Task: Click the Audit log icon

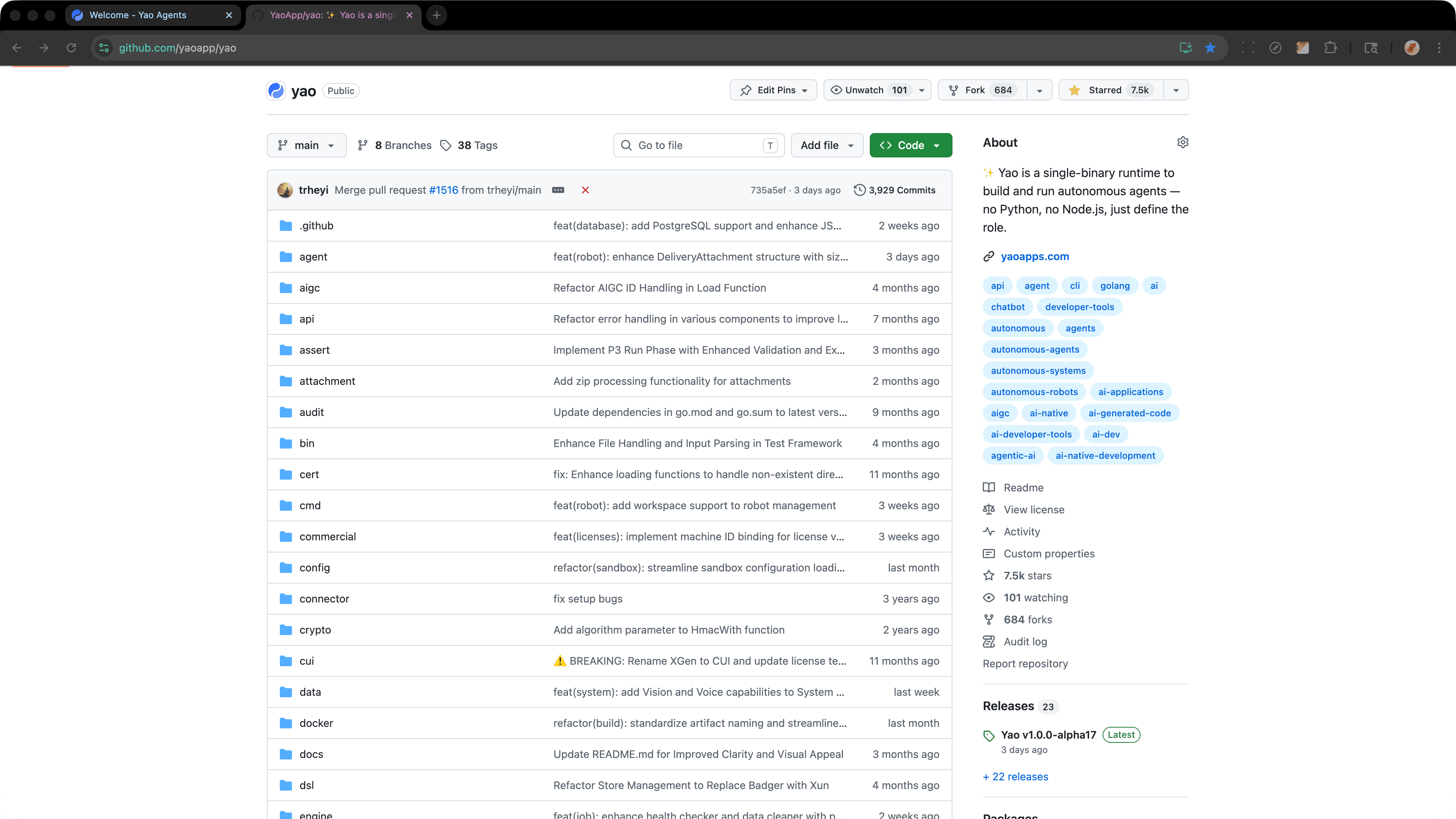Action: pyautogui.click(x=988, y=642)
